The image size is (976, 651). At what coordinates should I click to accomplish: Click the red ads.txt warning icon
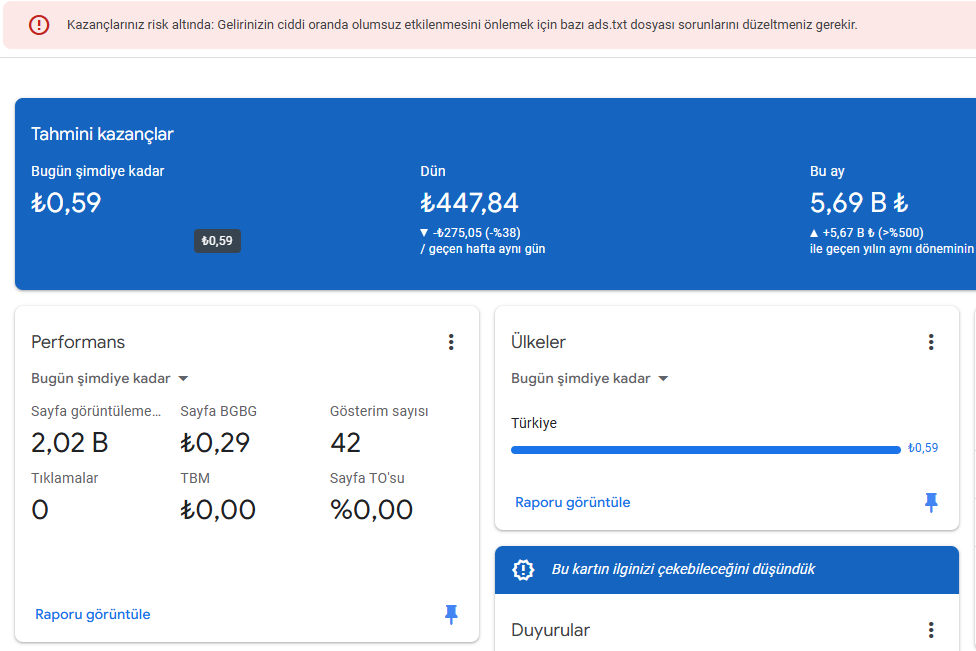pos(39,25)
